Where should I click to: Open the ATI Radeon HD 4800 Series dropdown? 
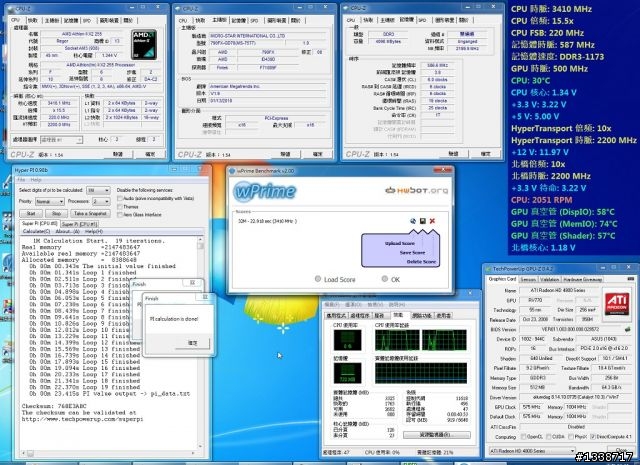pos(532,451)
